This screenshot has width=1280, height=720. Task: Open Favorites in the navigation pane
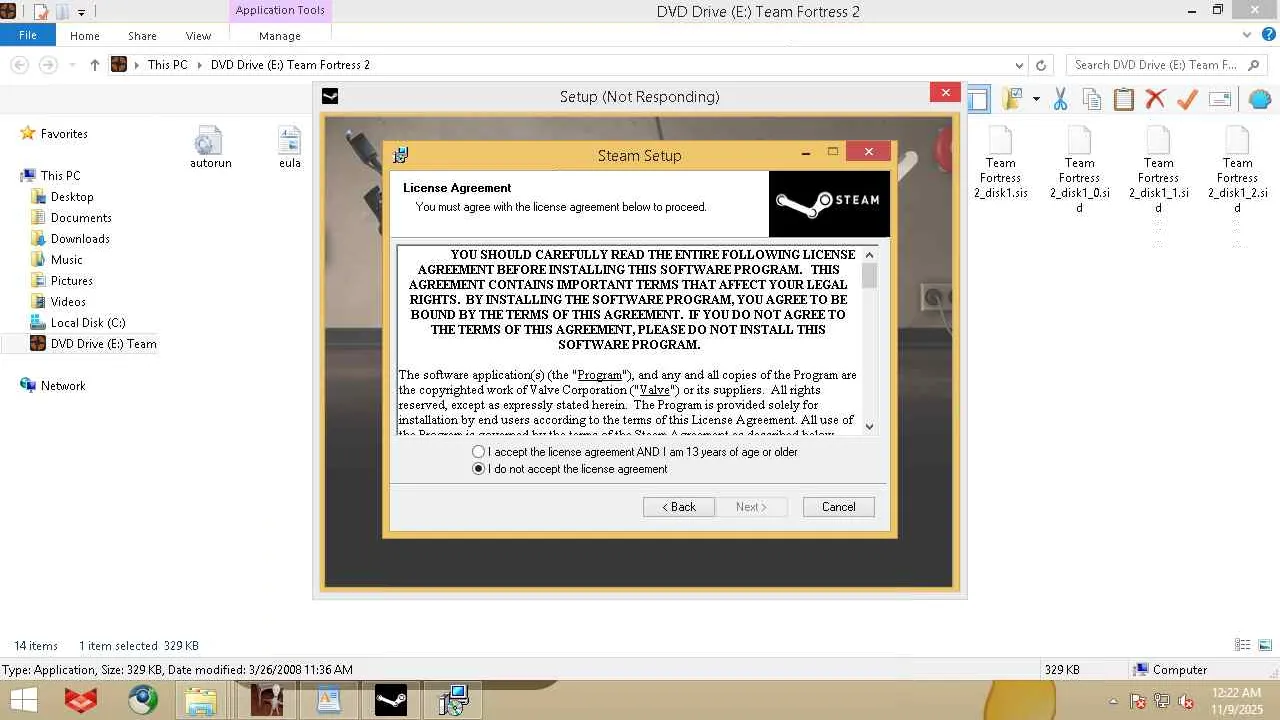coord(64,134)
